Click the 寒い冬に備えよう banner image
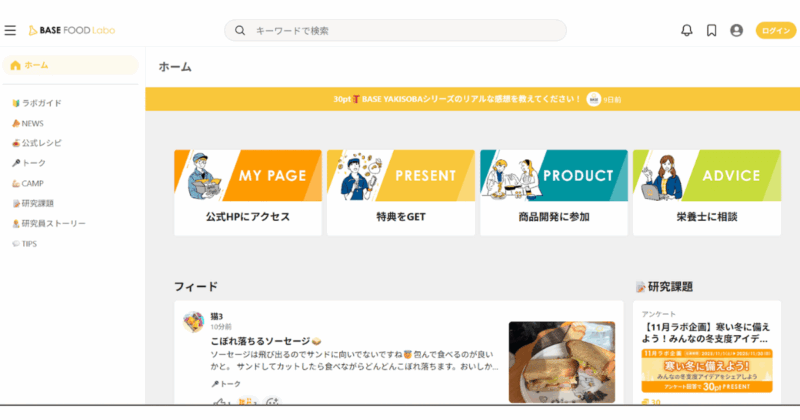The width and height of the screenshot is (800, 420). (x=707, y=371)
